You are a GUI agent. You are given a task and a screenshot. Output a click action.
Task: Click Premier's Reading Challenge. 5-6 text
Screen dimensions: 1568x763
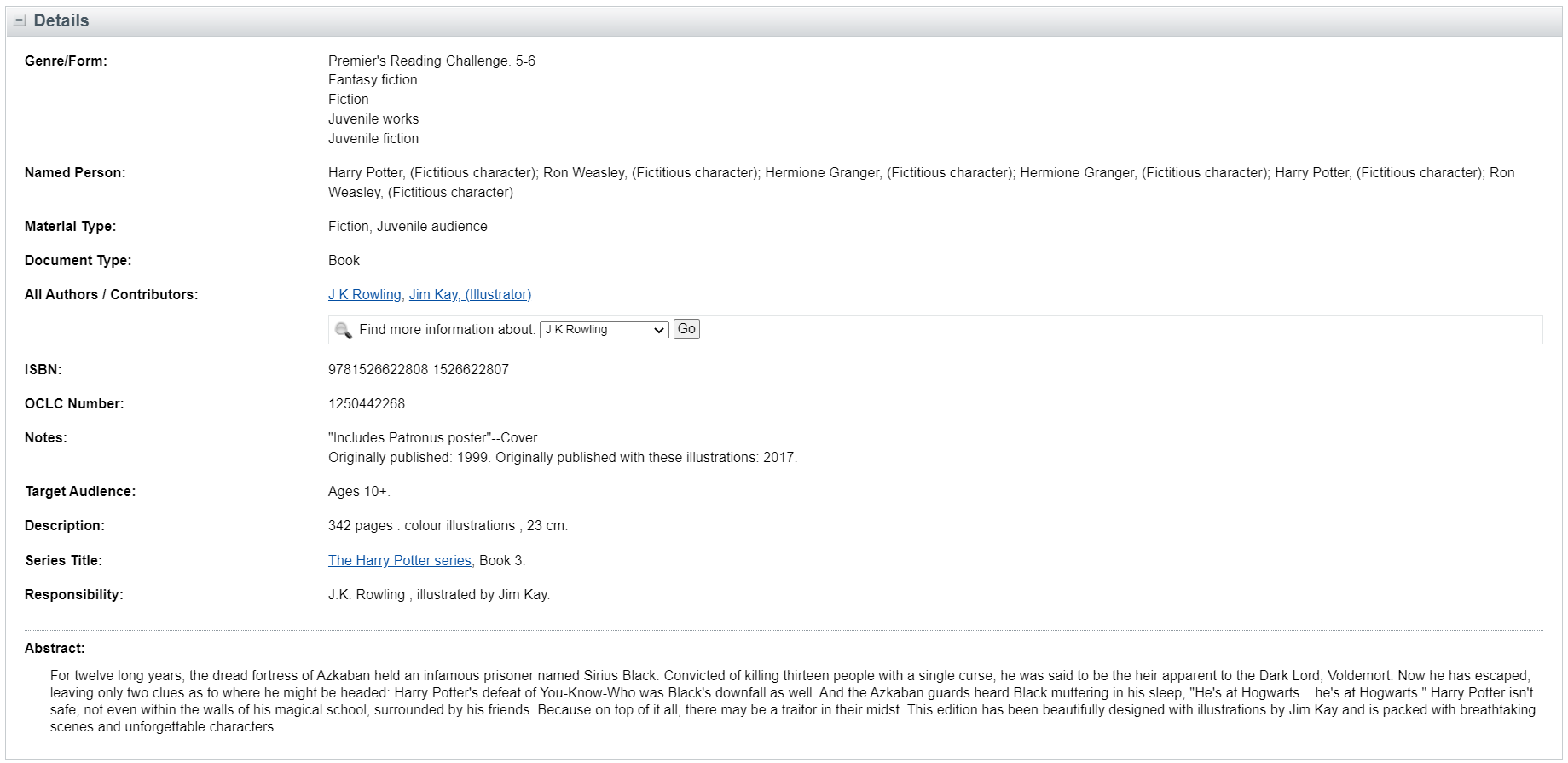tap(431, 61)
